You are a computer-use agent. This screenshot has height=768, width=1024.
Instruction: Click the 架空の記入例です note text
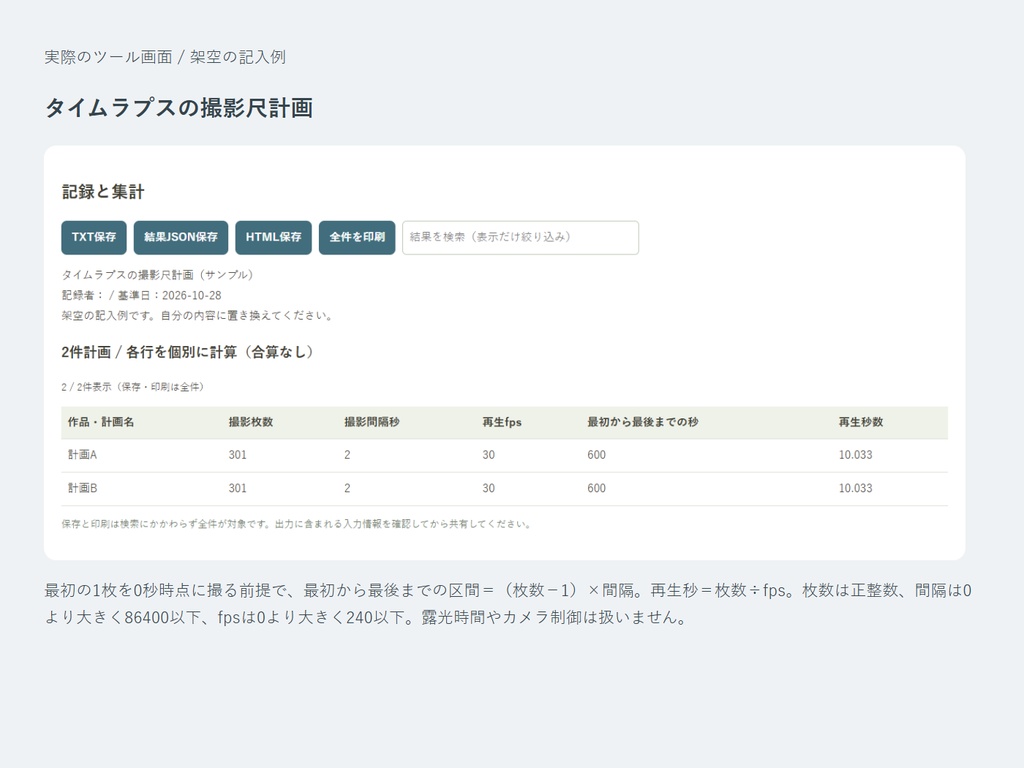(199, 315)
